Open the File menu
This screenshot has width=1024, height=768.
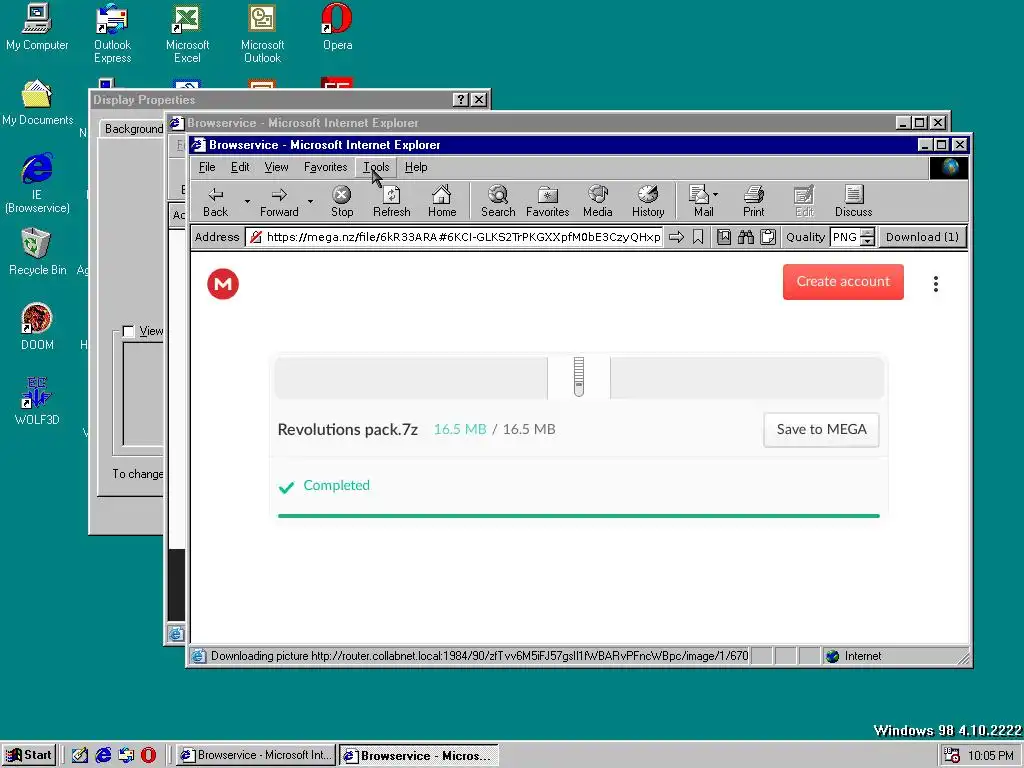[207, 167]
